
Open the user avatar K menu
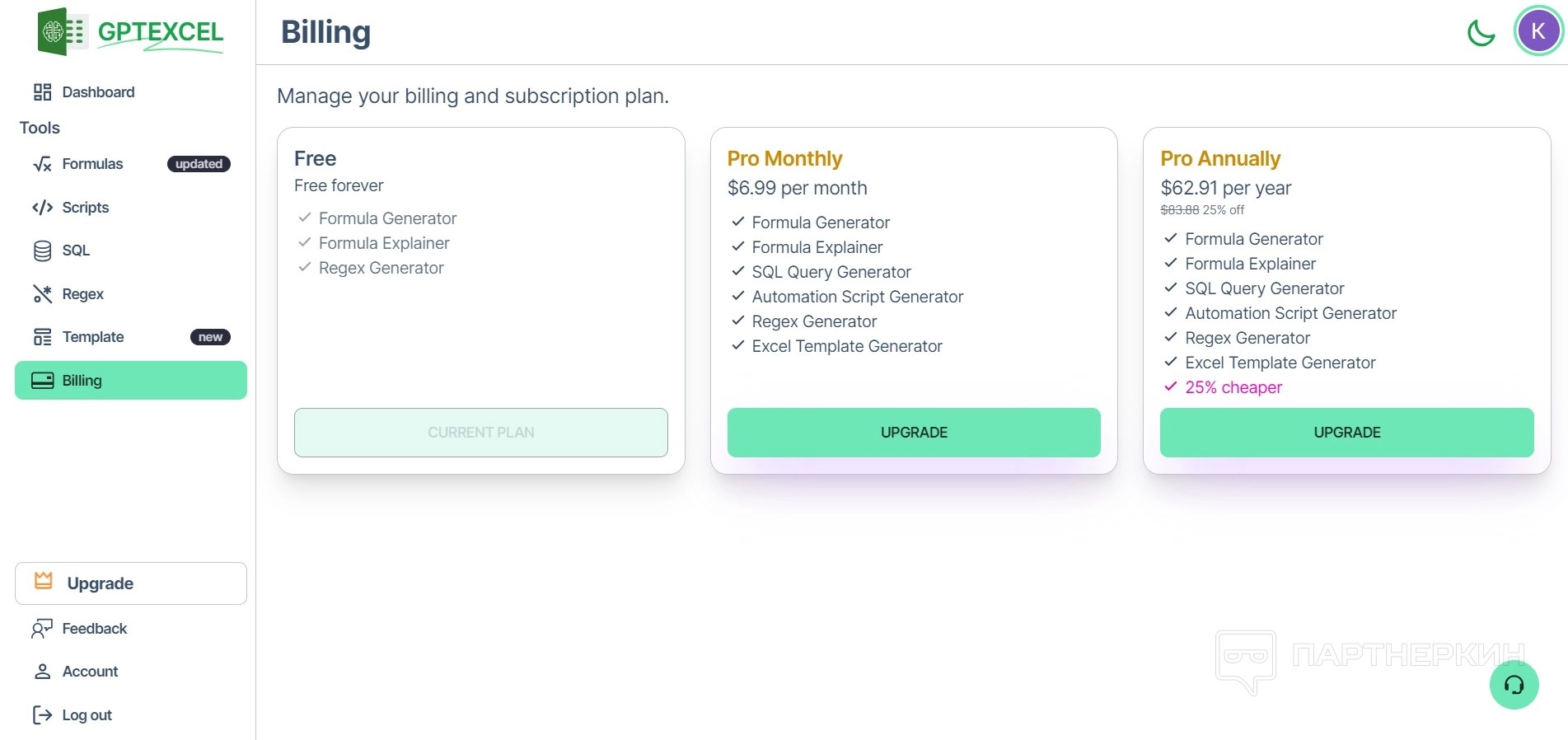tap(1538, 31)
